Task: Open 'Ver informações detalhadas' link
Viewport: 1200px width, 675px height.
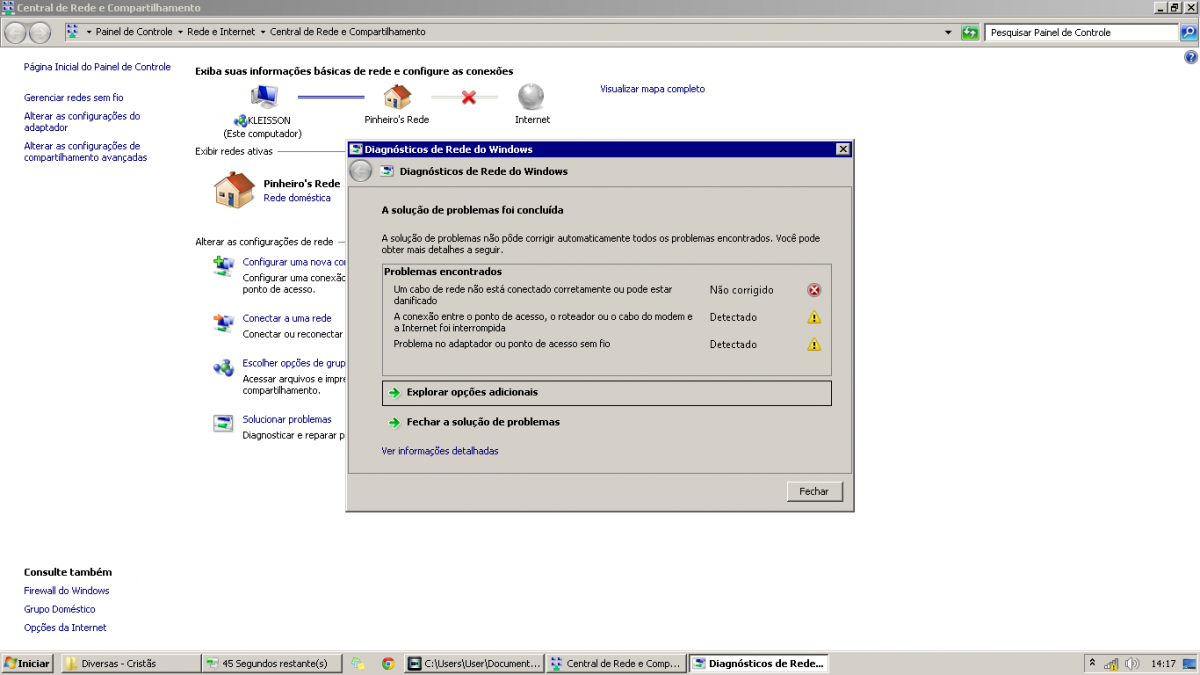Action: 440,451
